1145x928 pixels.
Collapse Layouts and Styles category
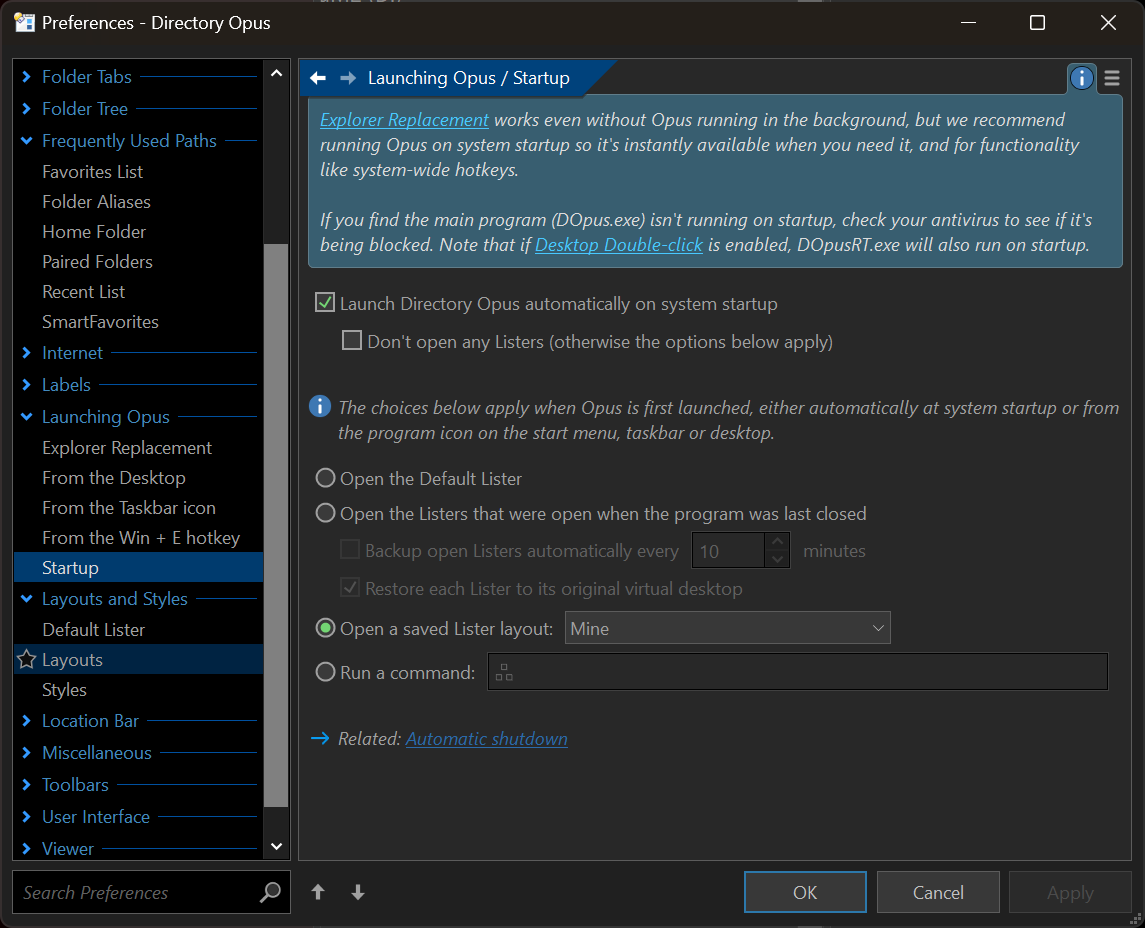[27, 599]
